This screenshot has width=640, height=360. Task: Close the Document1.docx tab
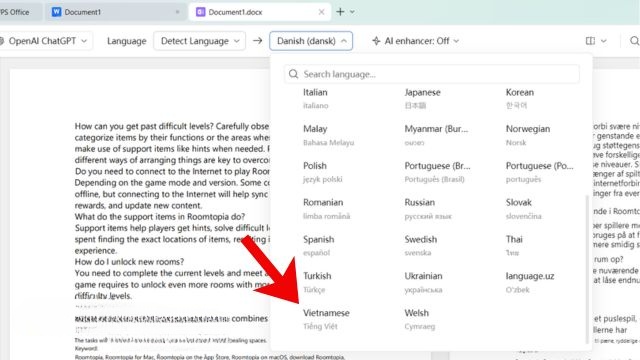[321, 12]
